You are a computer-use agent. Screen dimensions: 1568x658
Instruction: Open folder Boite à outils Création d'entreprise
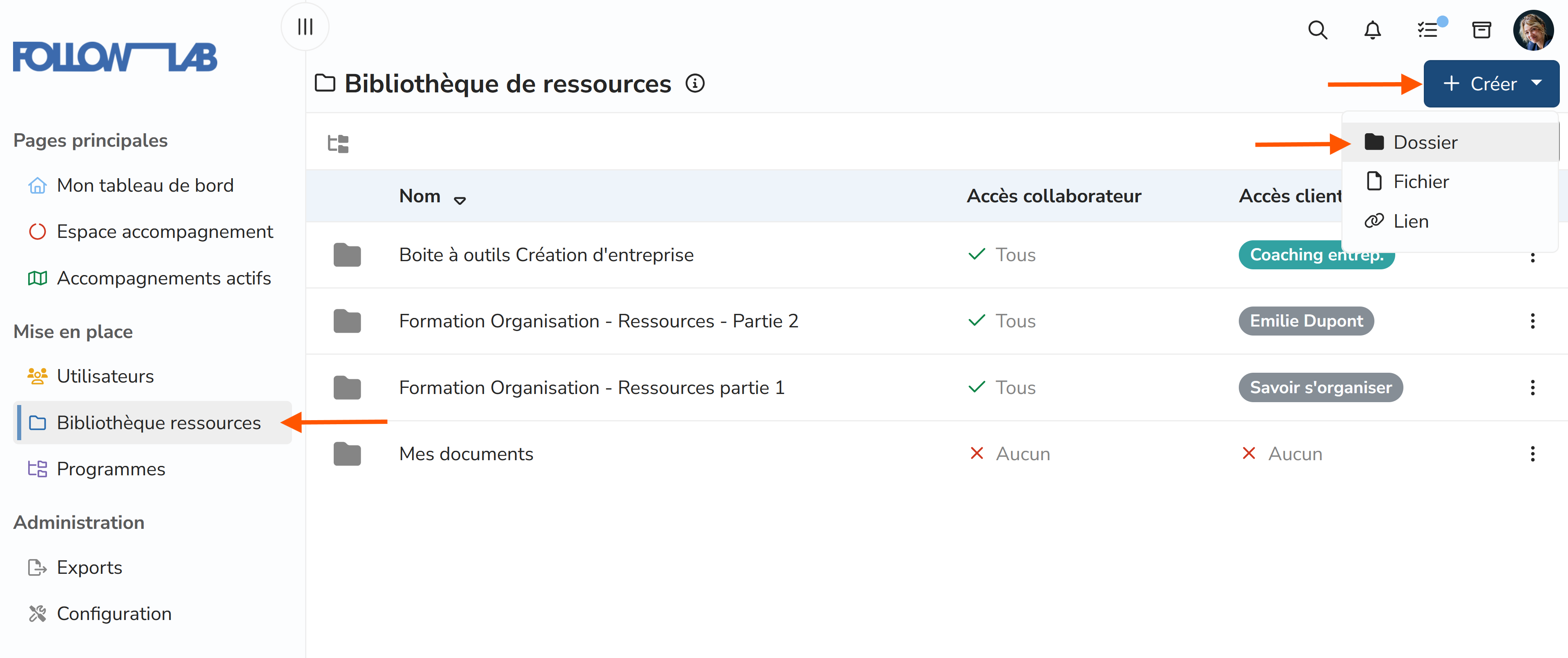coord(546,255)
